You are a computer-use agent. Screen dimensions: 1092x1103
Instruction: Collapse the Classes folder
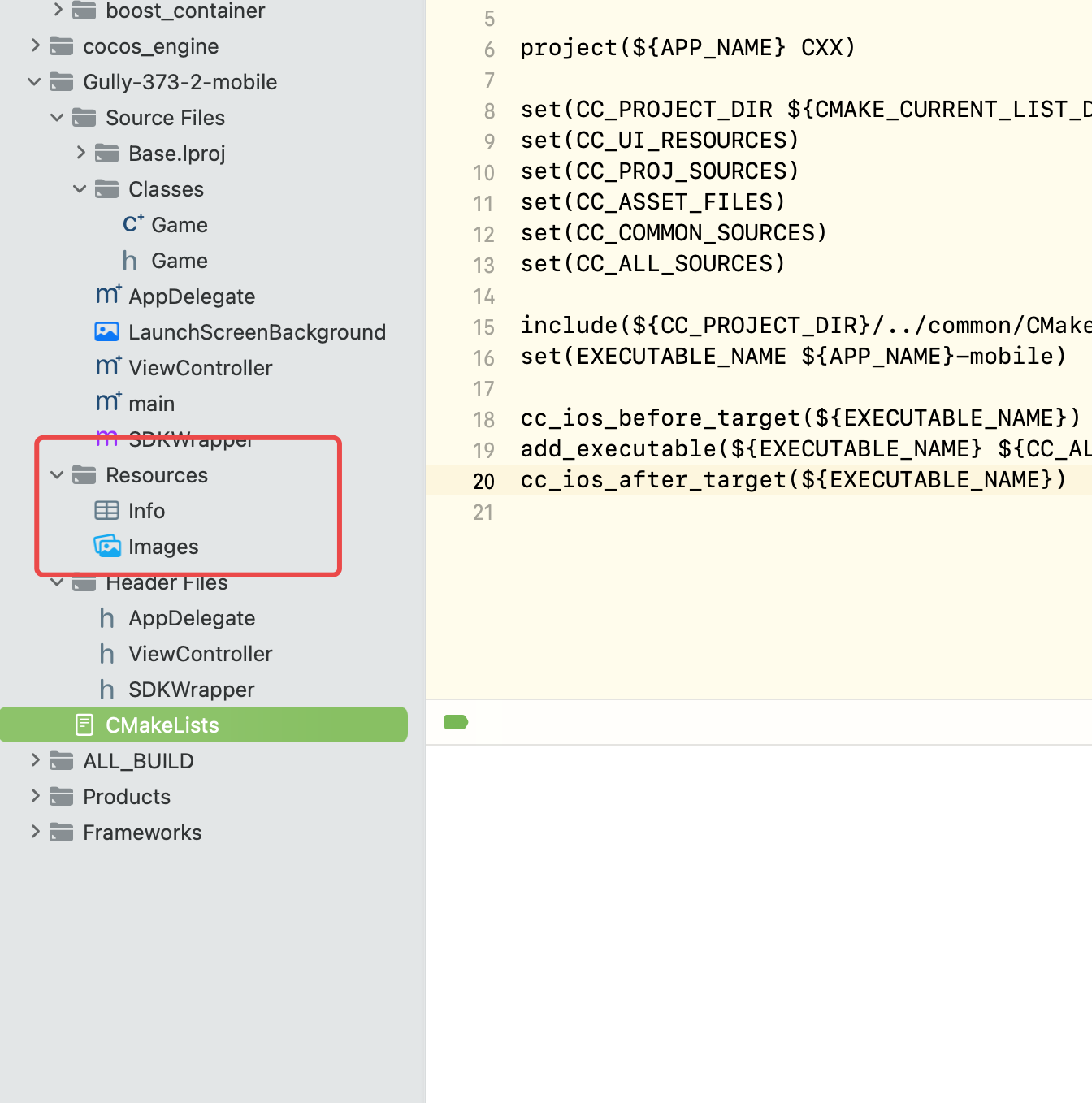pyautogui.click(x=80, y=188)
